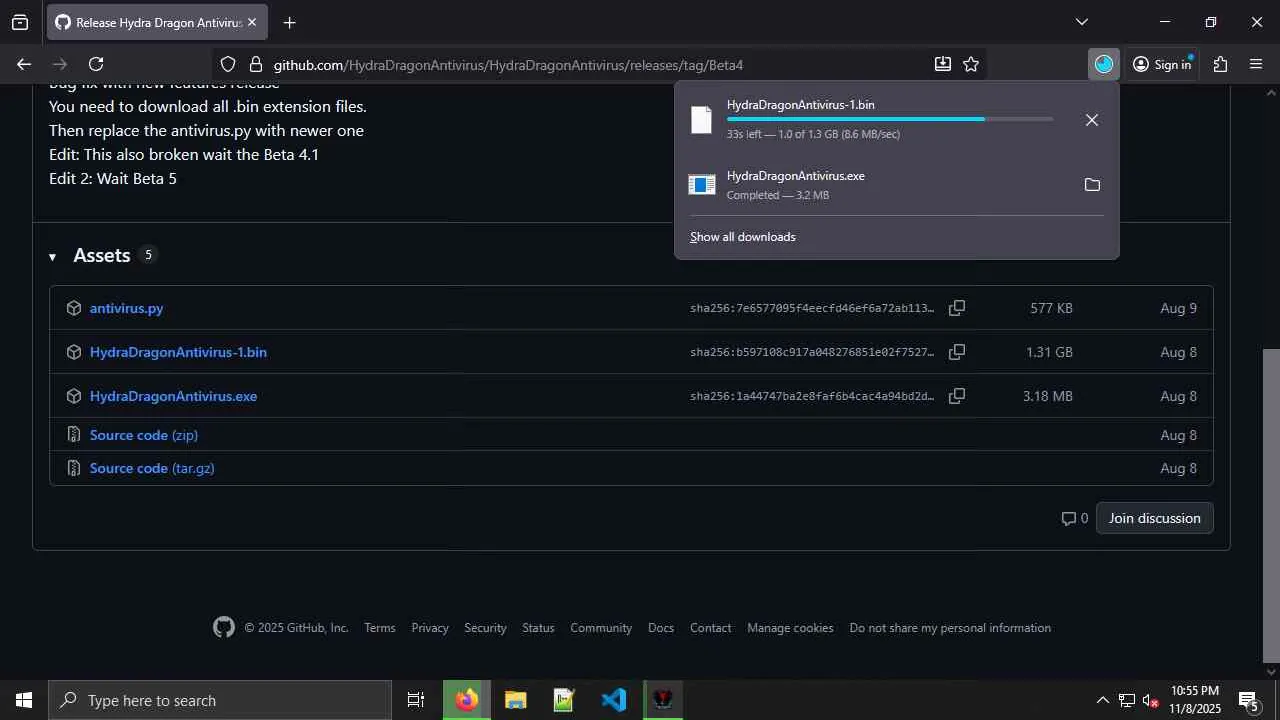The image size is (1280, 720).
Task: Download the HydraDragonAntivirus-1.bin asset link
Action: [x=178, y=352]
